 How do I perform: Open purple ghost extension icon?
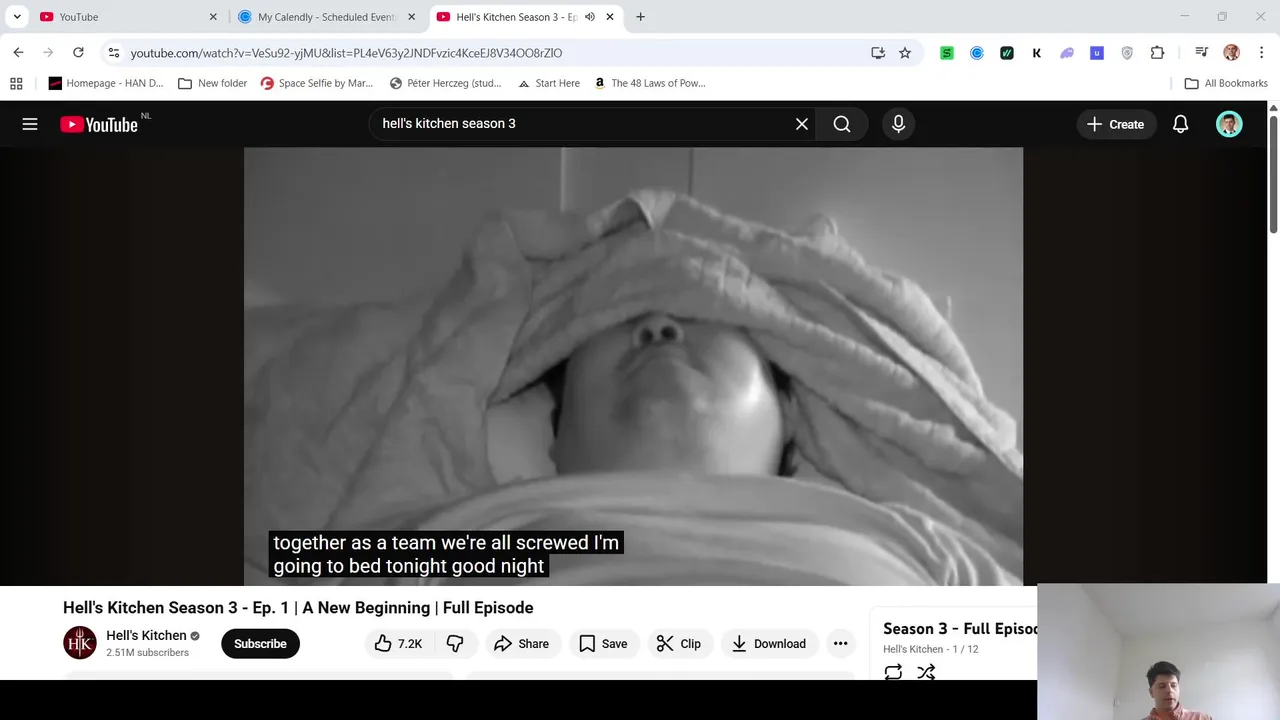pyautogui.click(x=1067, y=53)
